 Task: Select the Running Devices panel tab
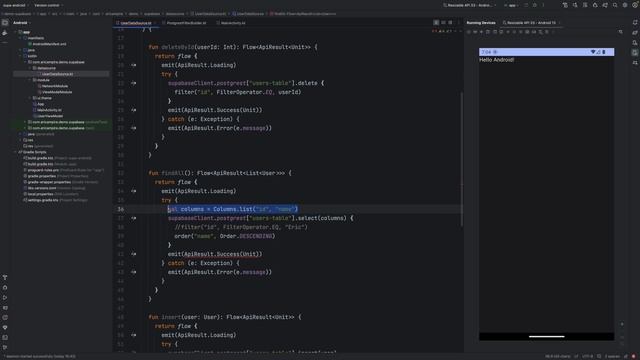point(481,23)
